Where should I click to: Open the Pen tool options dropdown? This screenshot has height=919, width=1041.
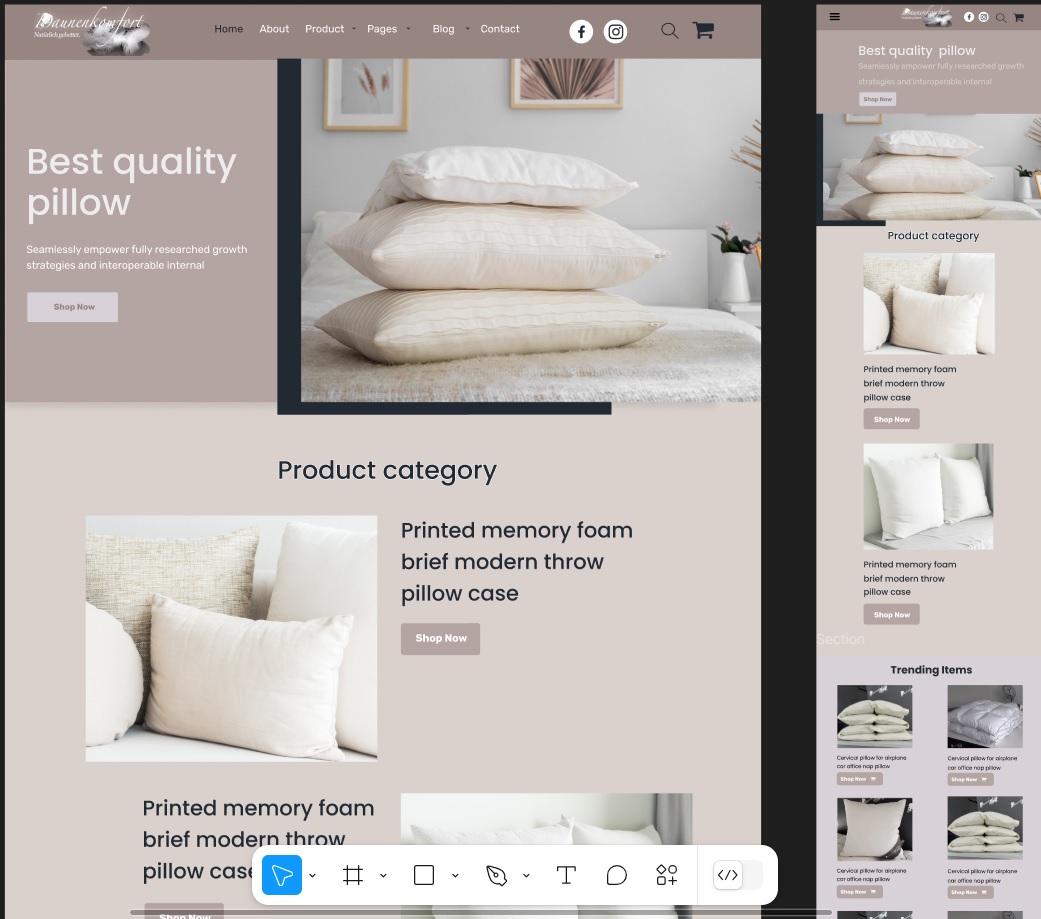(526, 876)
